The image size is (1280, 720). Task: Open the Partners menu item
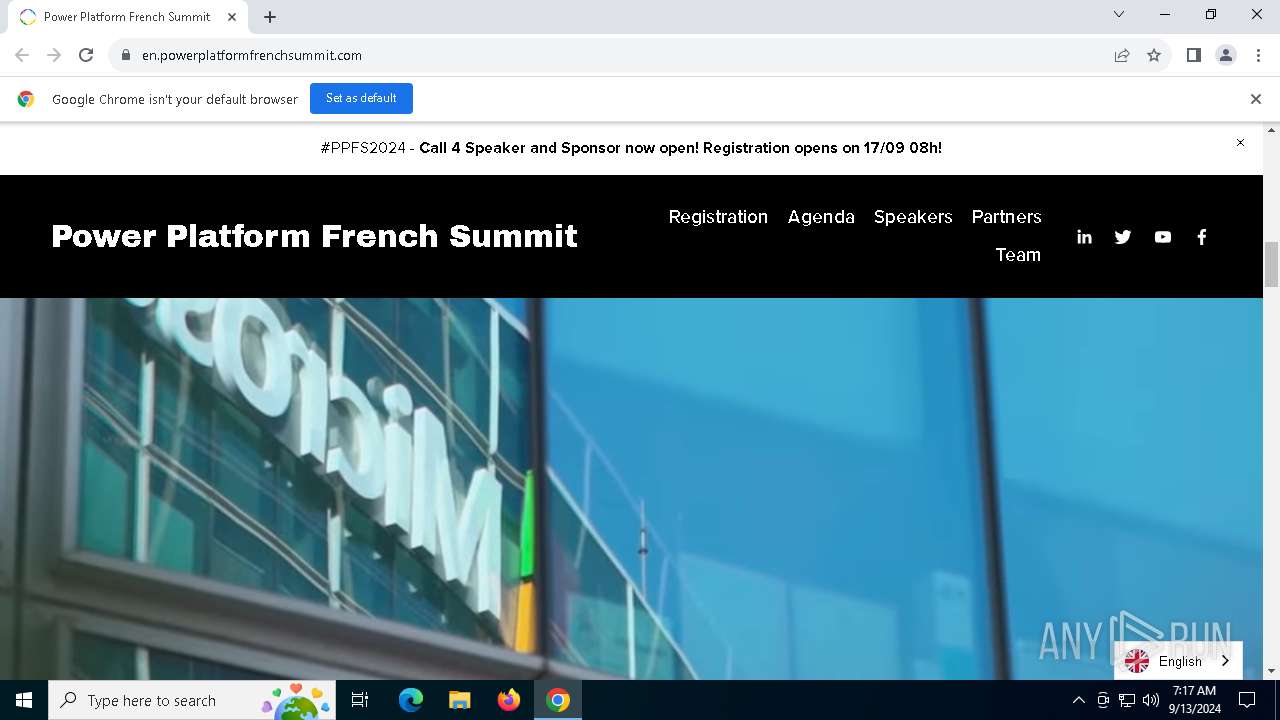click(x=1006, y=217)
